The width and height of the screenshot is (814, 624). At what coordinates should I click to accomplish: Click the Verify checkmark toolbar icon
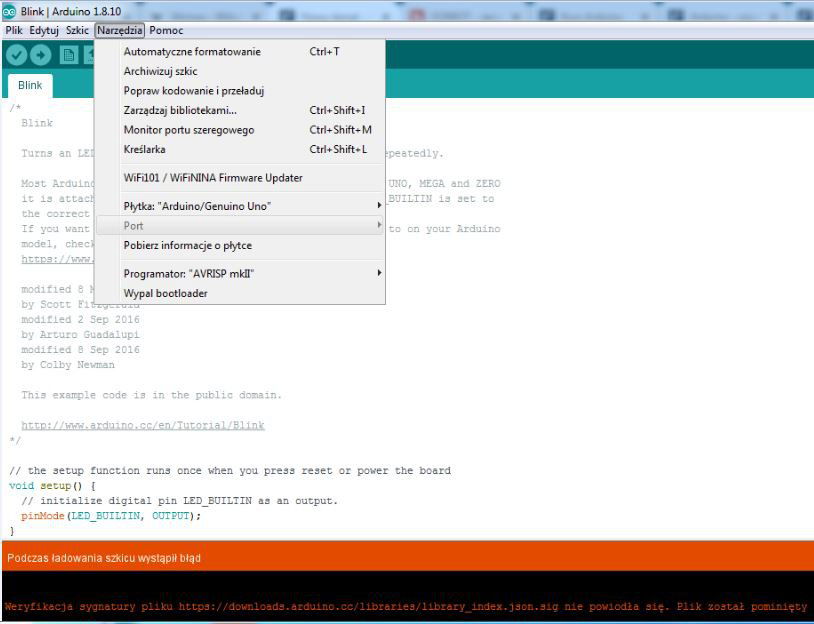16,55
